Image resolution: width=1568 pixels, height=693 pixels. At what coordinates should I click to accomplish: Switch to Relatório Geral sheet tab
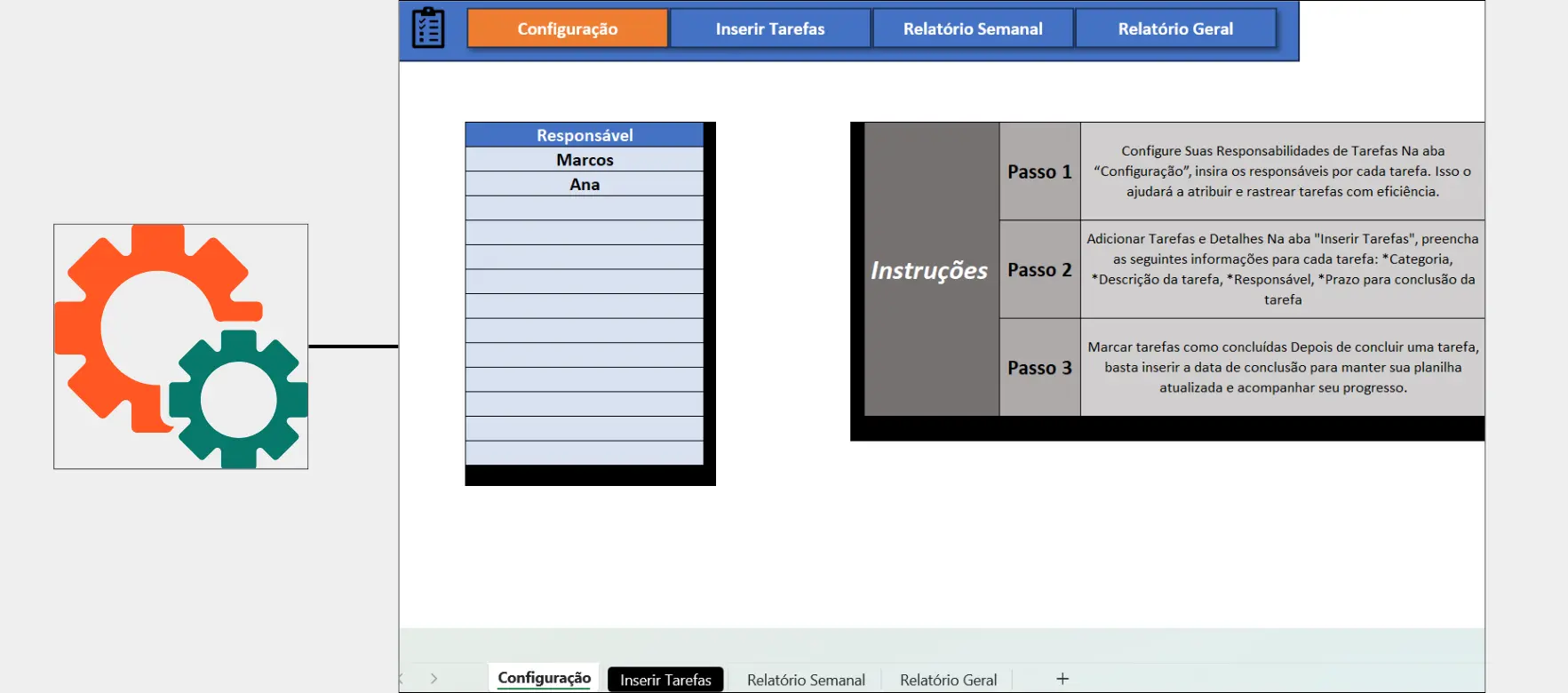(948, 680)
